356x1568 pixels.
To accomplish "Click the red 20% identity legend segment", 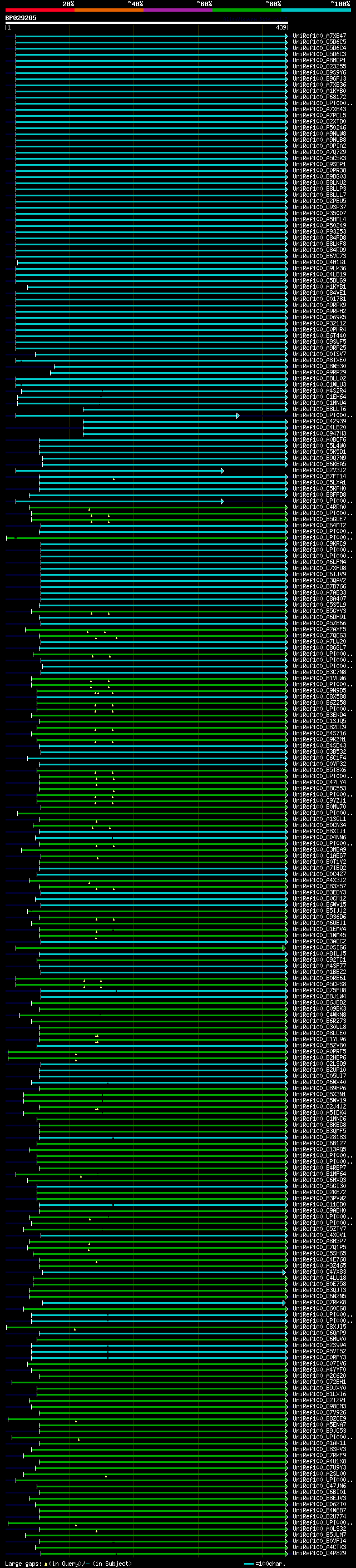I will (39, 10).
